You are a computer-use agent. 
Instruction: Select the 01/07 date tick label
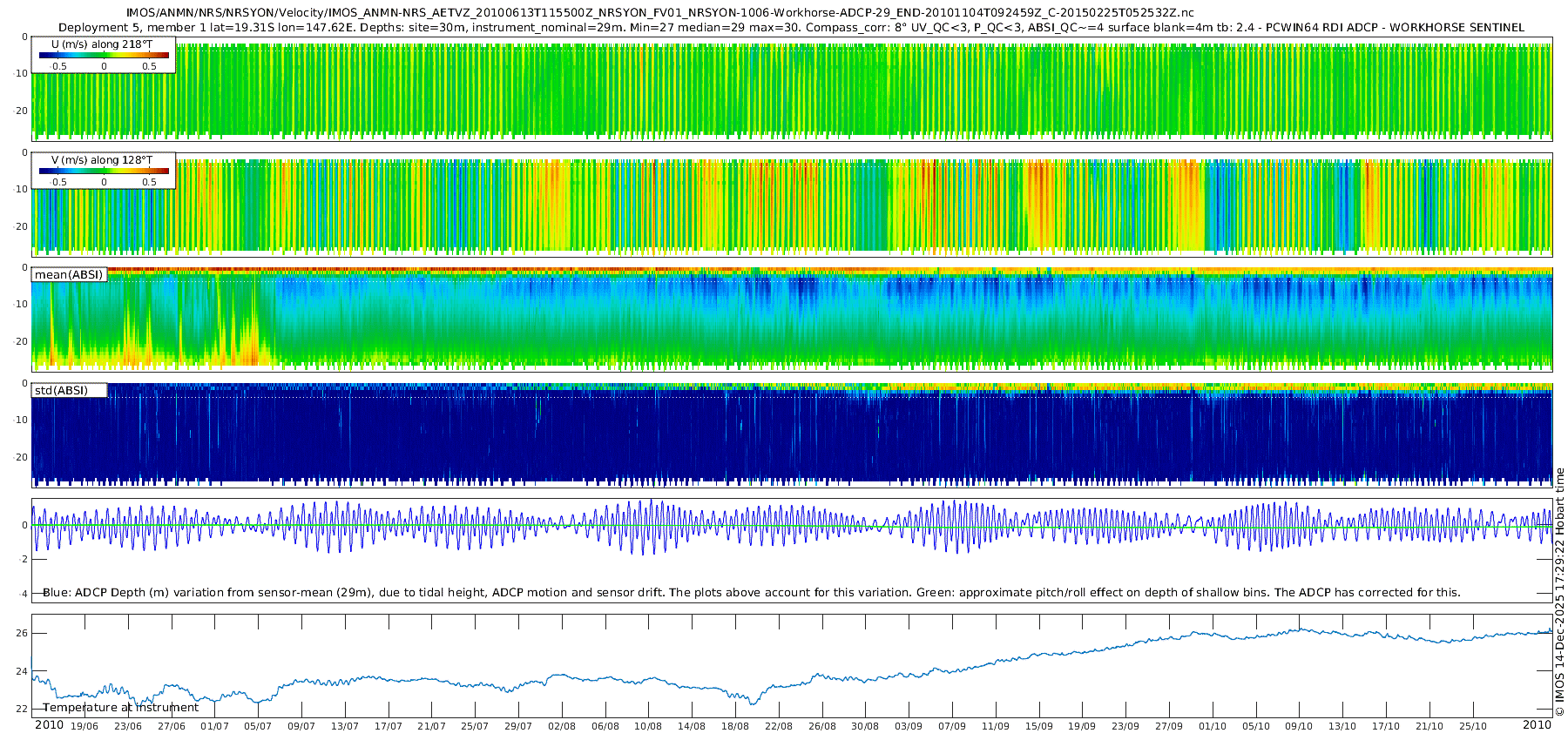click(214, 727)
